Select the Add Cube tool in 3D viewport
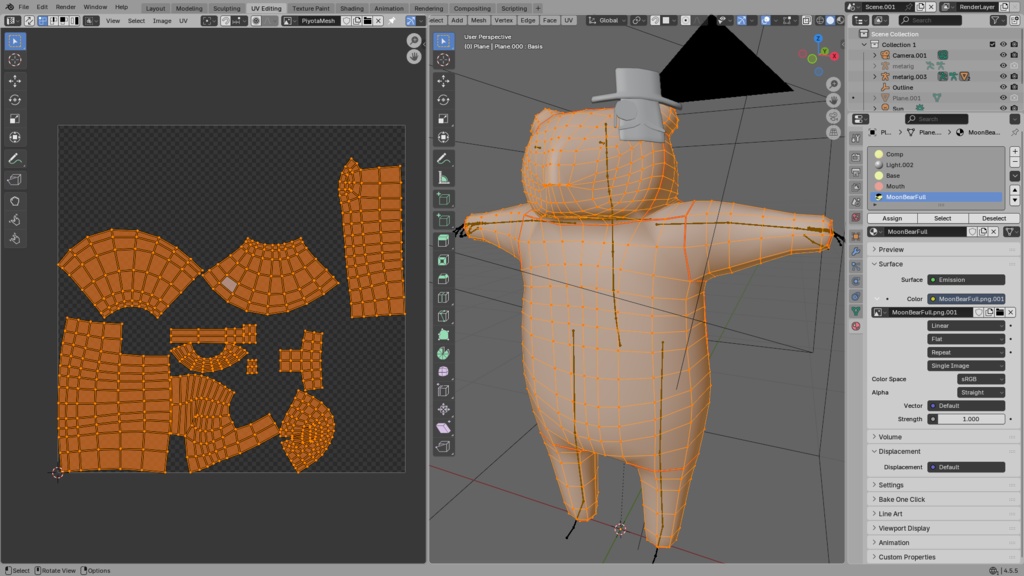 443,199
